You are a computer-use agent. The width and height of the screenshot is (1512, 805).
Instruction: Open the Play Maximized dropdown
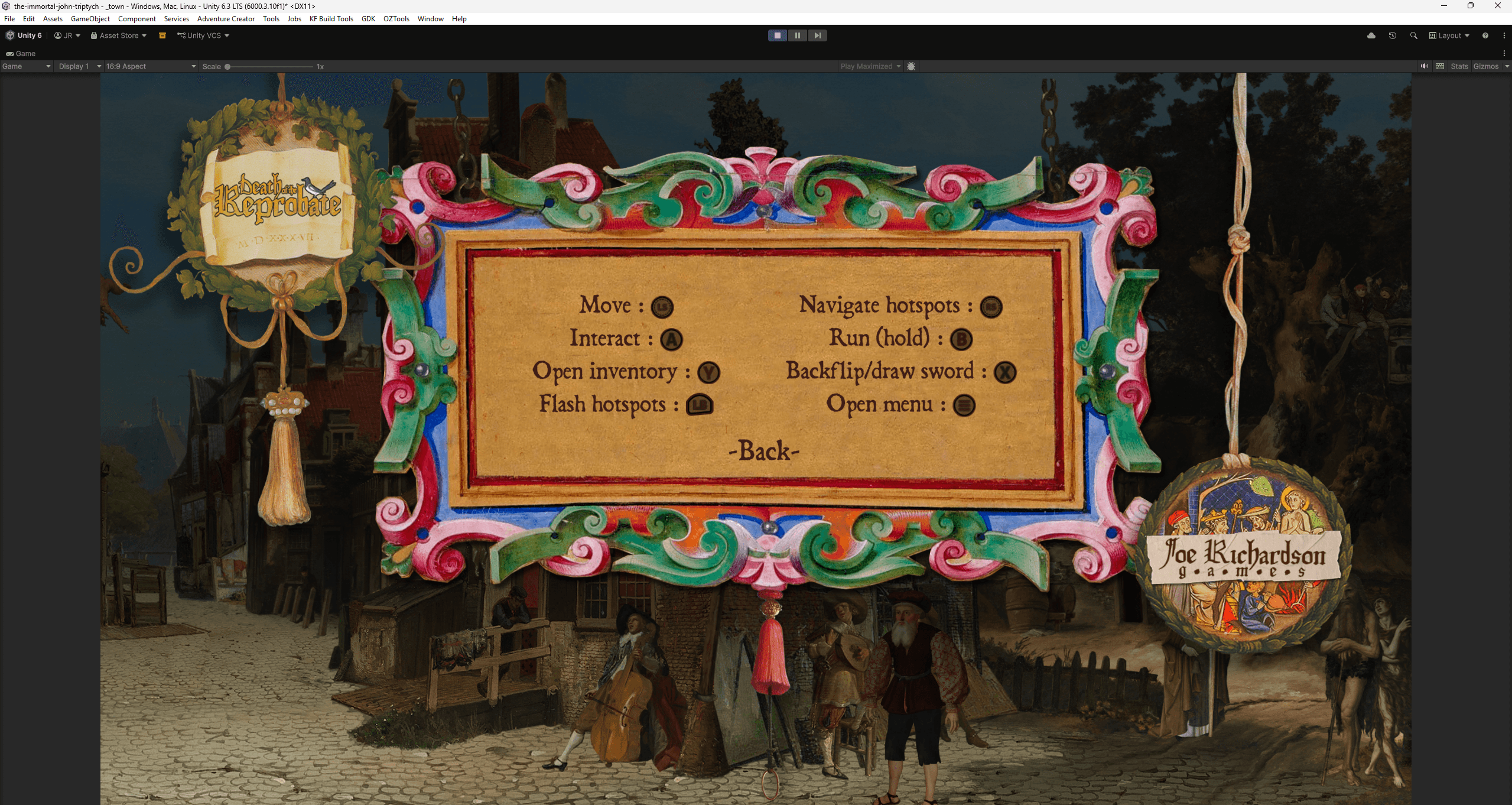tap(870, 66)
